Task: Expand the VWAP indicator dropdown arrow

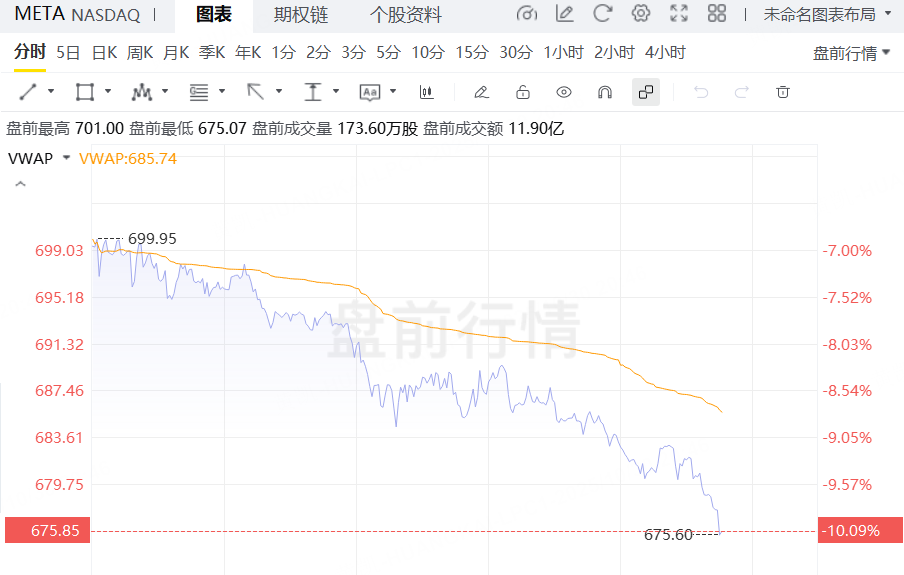Action: click(66, 158)
